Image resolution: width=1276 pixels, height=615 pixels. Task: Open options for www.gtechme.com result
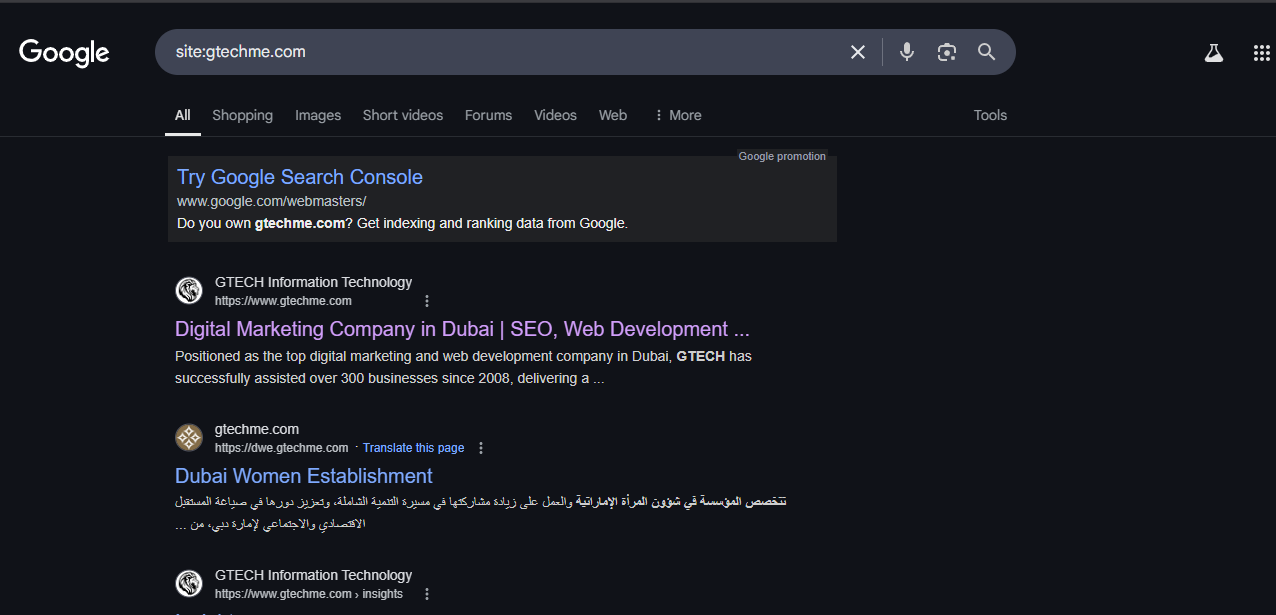(427, 301)
